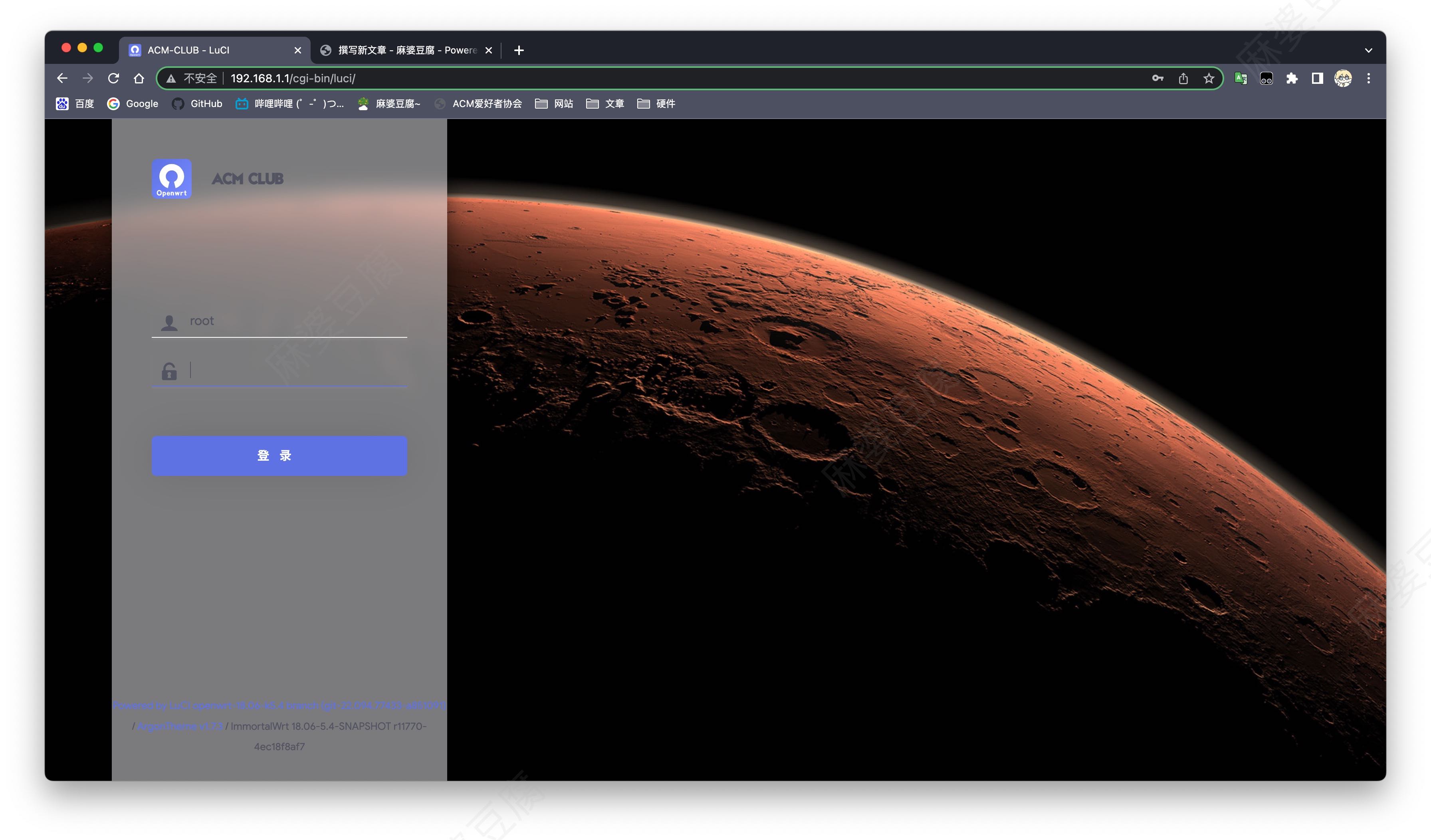Image resolution: width=1431 pixels, height=840 pixels.
Task: Click the green fullscreen window button
Action: (x=98, y=48)
